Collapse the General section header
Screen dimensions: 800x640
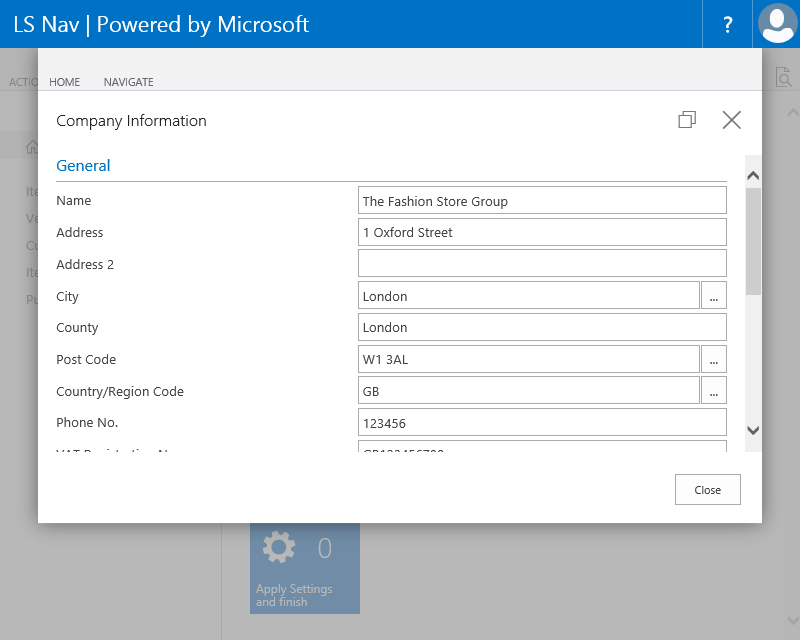83,166
